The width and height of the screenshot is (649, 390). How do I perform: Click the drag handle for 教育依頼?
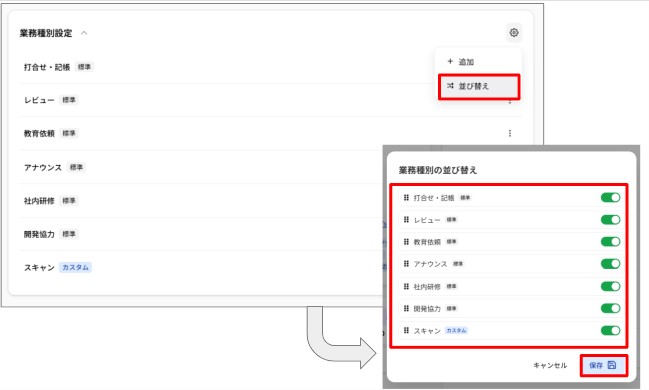[406, 242]
